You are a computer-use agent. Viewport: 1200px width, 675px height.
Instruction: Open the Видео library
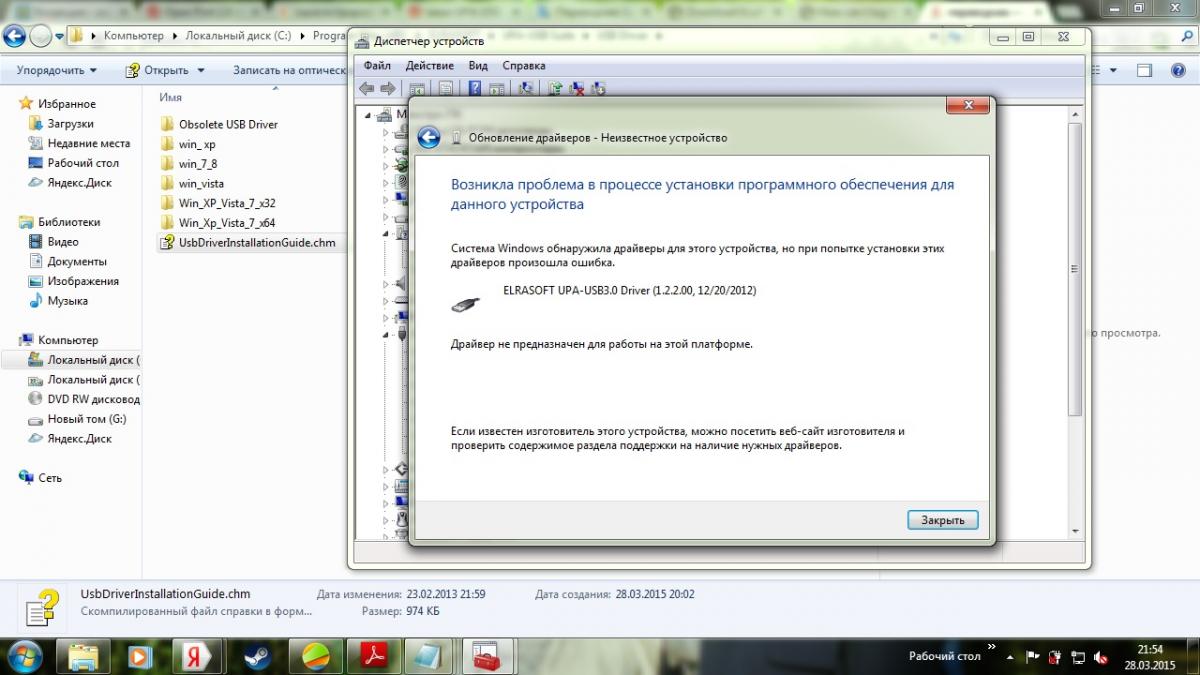coord(53,242)
